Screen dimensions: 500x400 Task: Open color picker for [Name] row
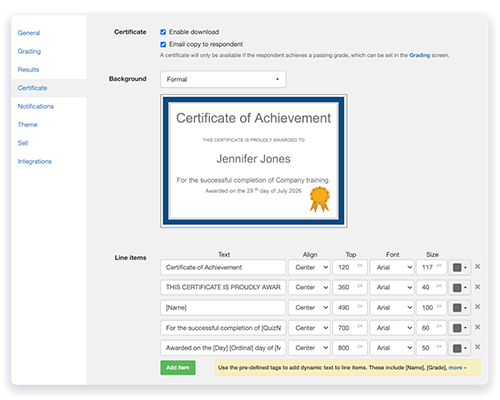(460, 308)
